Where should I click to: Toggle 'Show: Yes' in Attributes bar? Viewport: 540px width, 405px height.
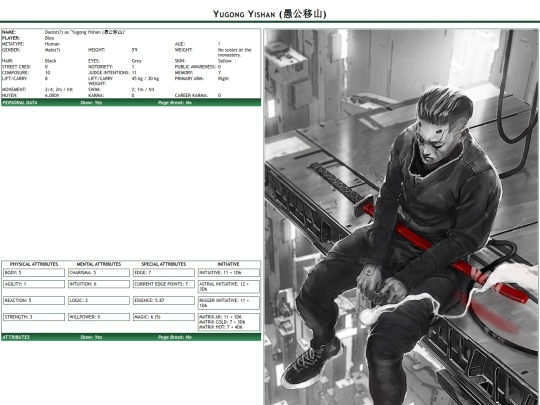[x=91, y=337]
